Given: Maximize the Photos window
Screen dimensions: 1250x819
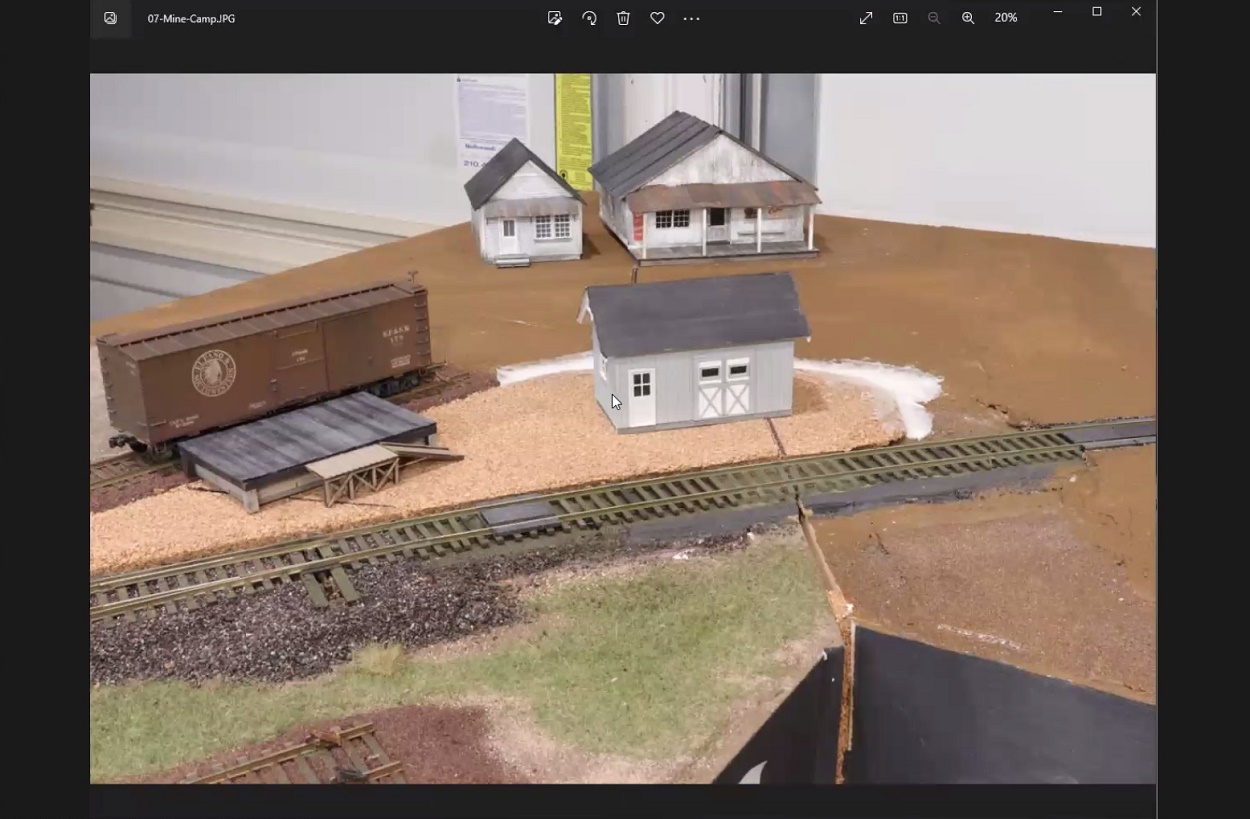Looking at the screenshot, I should click(x=1097, y=12).
